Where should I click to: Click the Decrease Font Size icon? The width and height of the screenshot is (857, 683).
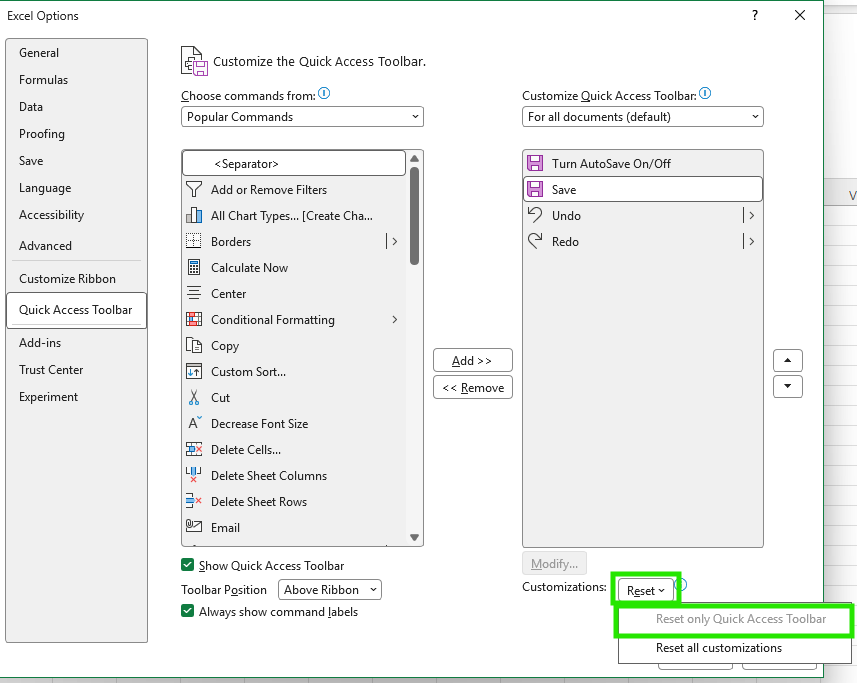click(x=195, y=423)
